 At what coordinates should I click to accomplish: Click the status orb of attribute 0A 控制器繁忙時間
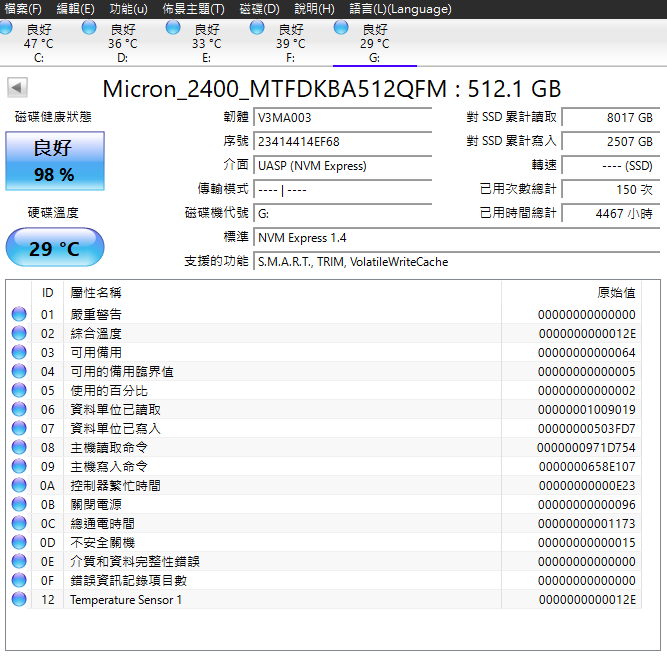(x=19, y=485)
